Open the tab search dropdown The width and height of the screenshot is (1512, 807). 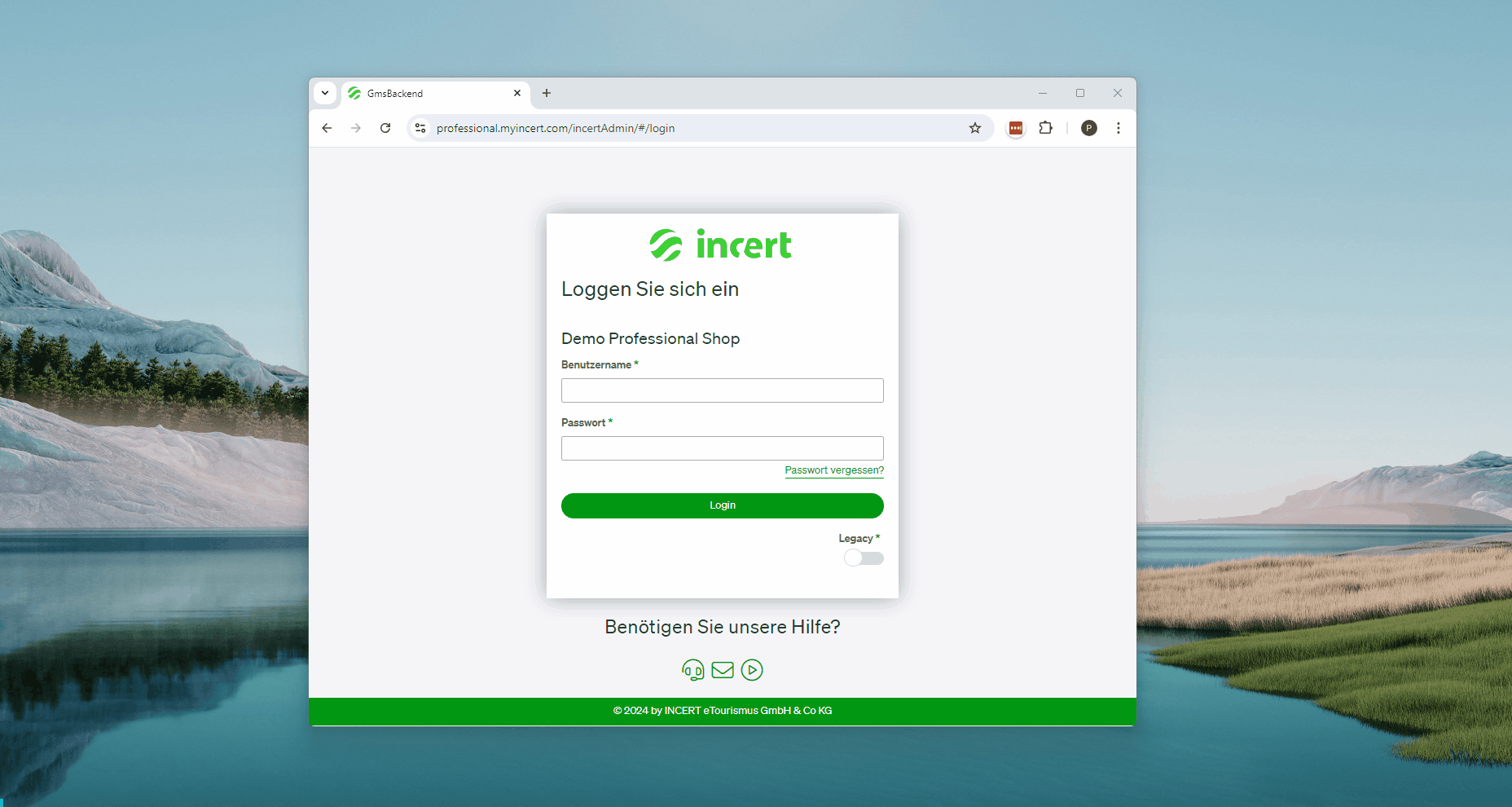point(325,93)
